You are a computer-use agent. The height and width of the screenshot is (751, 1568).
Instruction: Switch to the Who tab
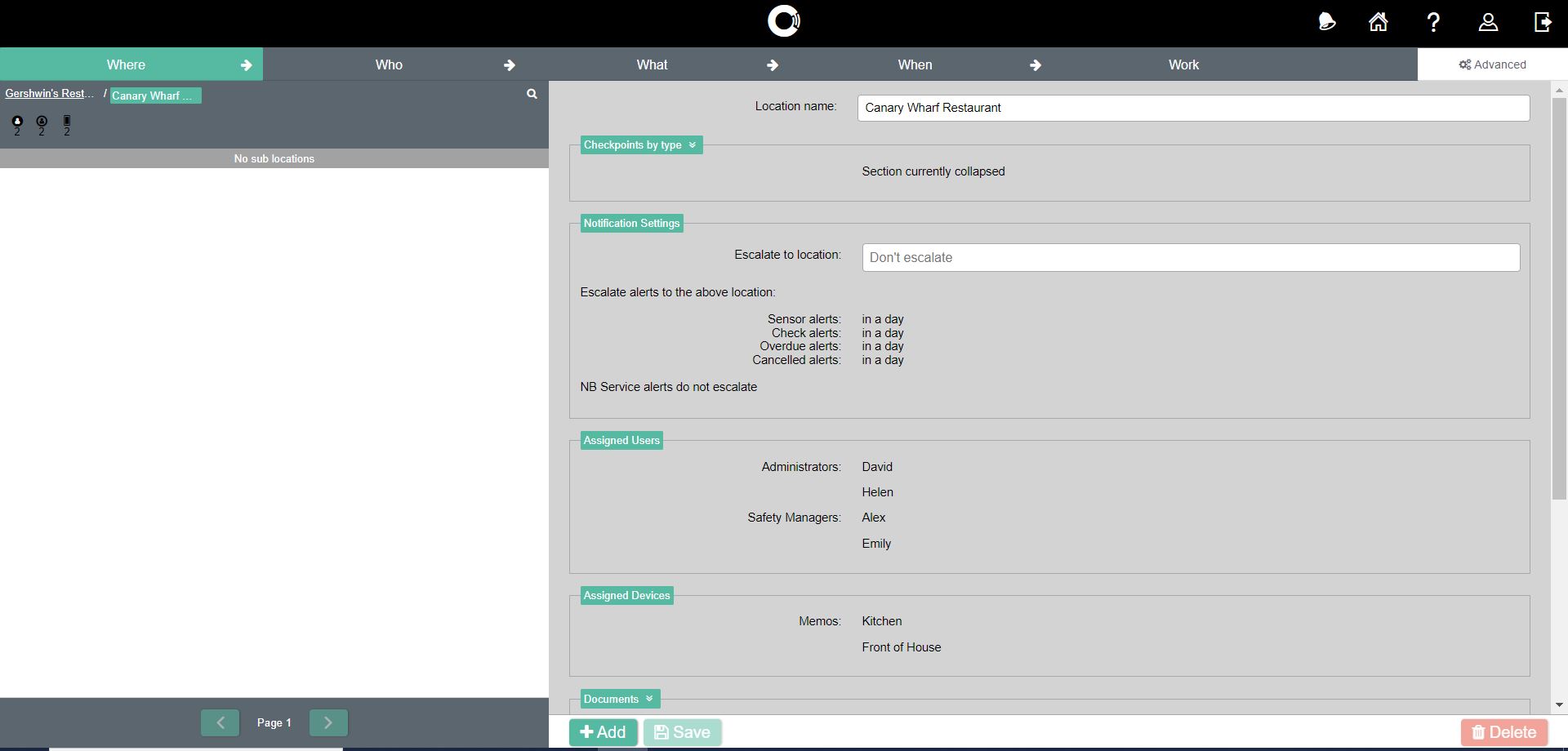tap(389, 64)
